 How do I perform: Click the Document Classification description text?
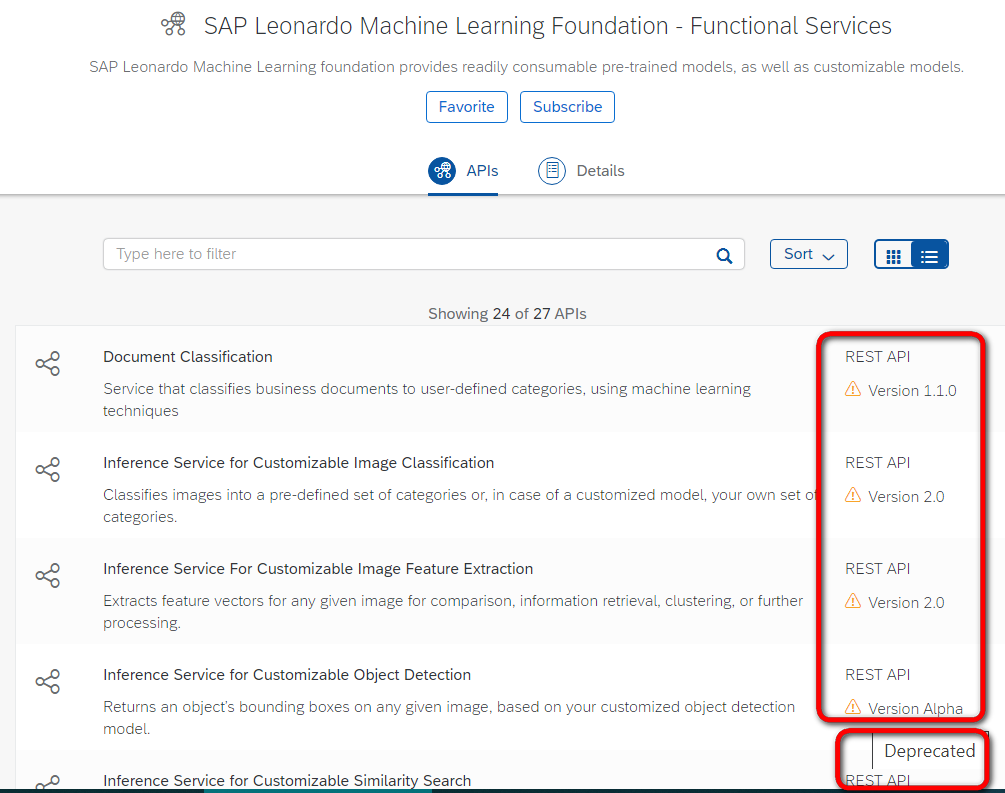[427, 399]
